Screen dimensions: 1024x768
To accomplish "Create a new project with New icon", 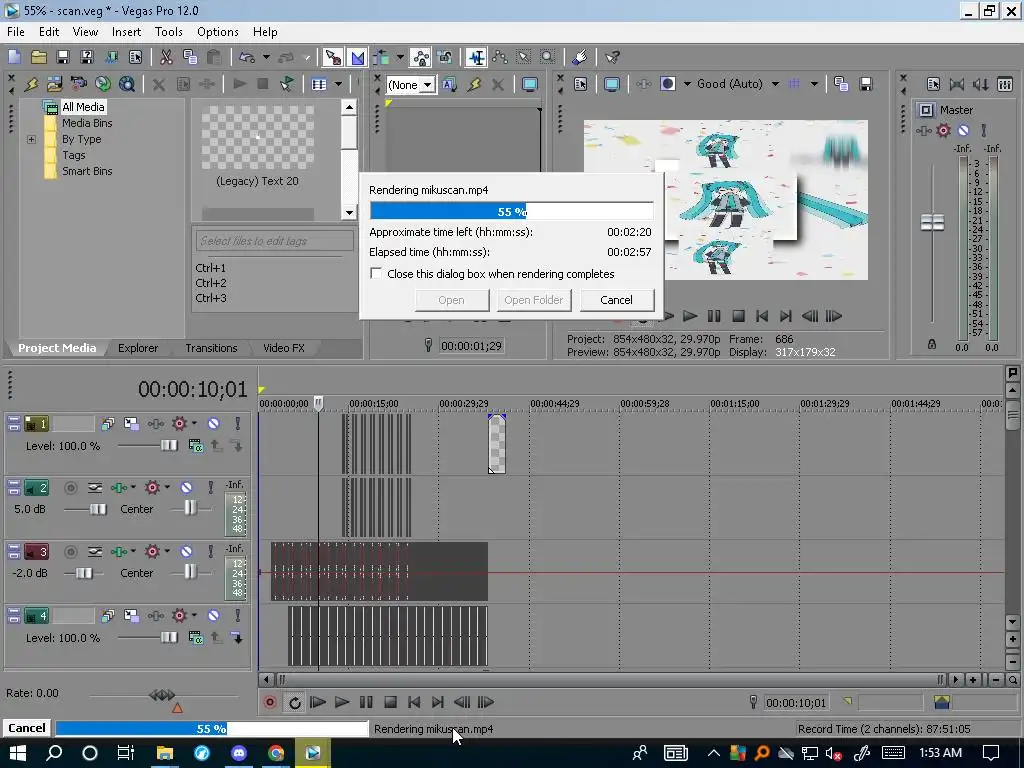I will (14, 57).
